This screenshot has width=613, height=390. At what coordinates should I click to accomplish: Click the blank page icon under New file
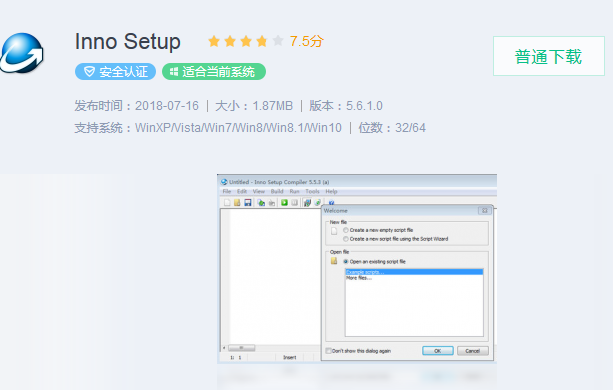click(334, 231)
